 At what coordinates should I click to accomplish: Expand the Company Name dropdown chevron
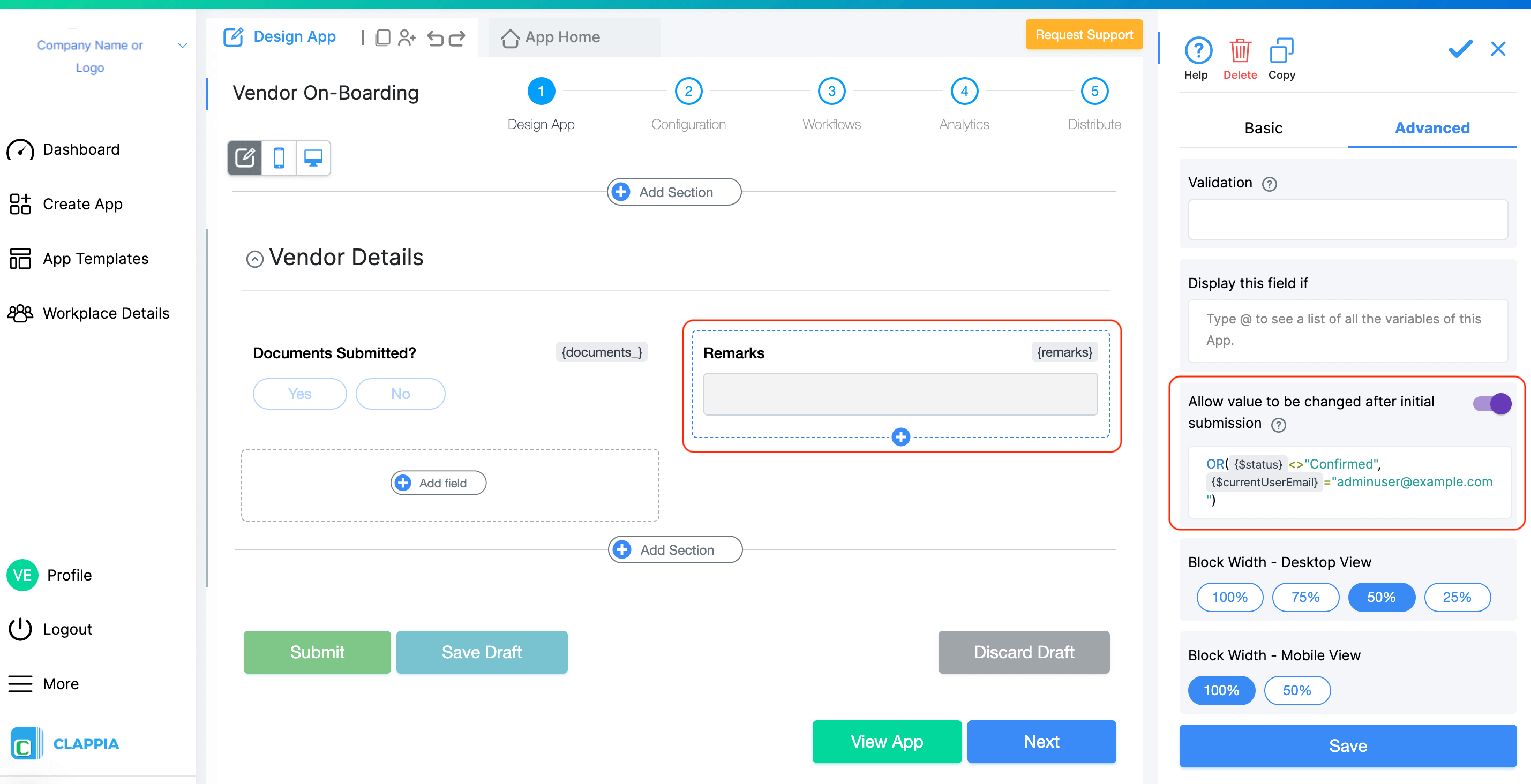click(x=183, y=46)
